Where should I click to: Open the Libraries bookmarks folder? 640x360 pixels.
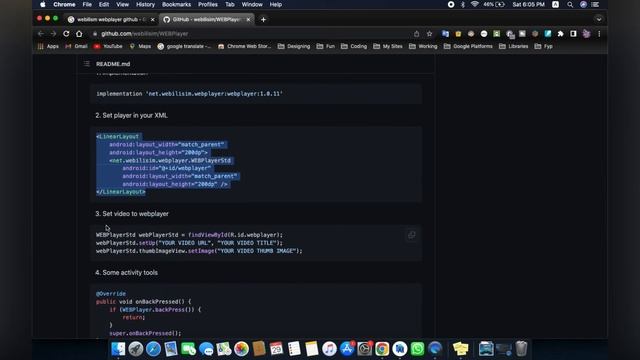513,47
